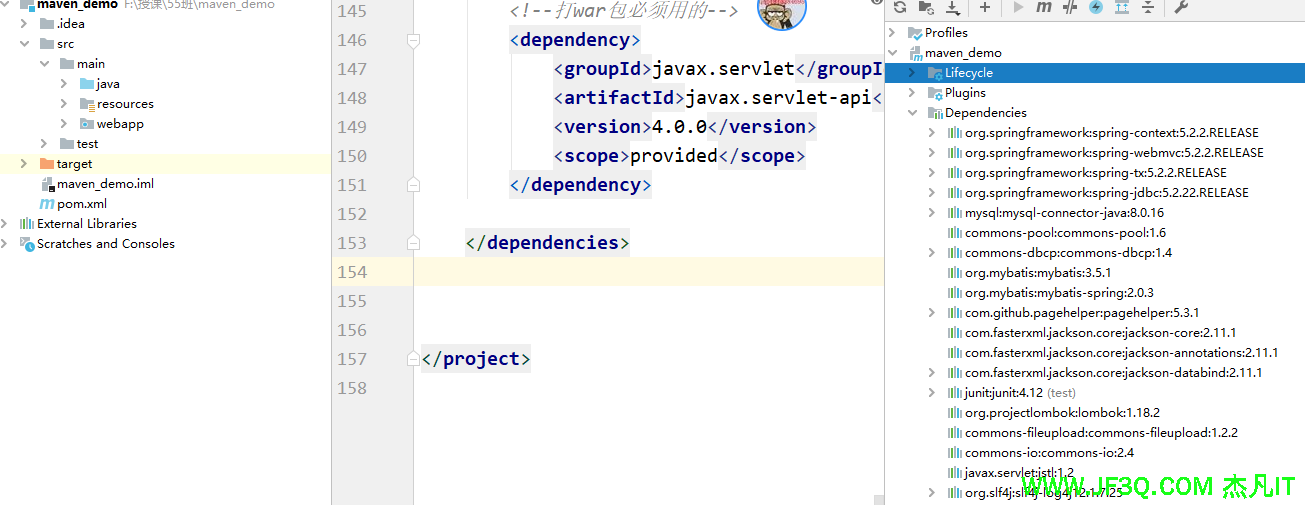Viewport: 1305px width, 505px height.
Task: Expand the Plugins node in Maven panel
Action: coord(912,93)
